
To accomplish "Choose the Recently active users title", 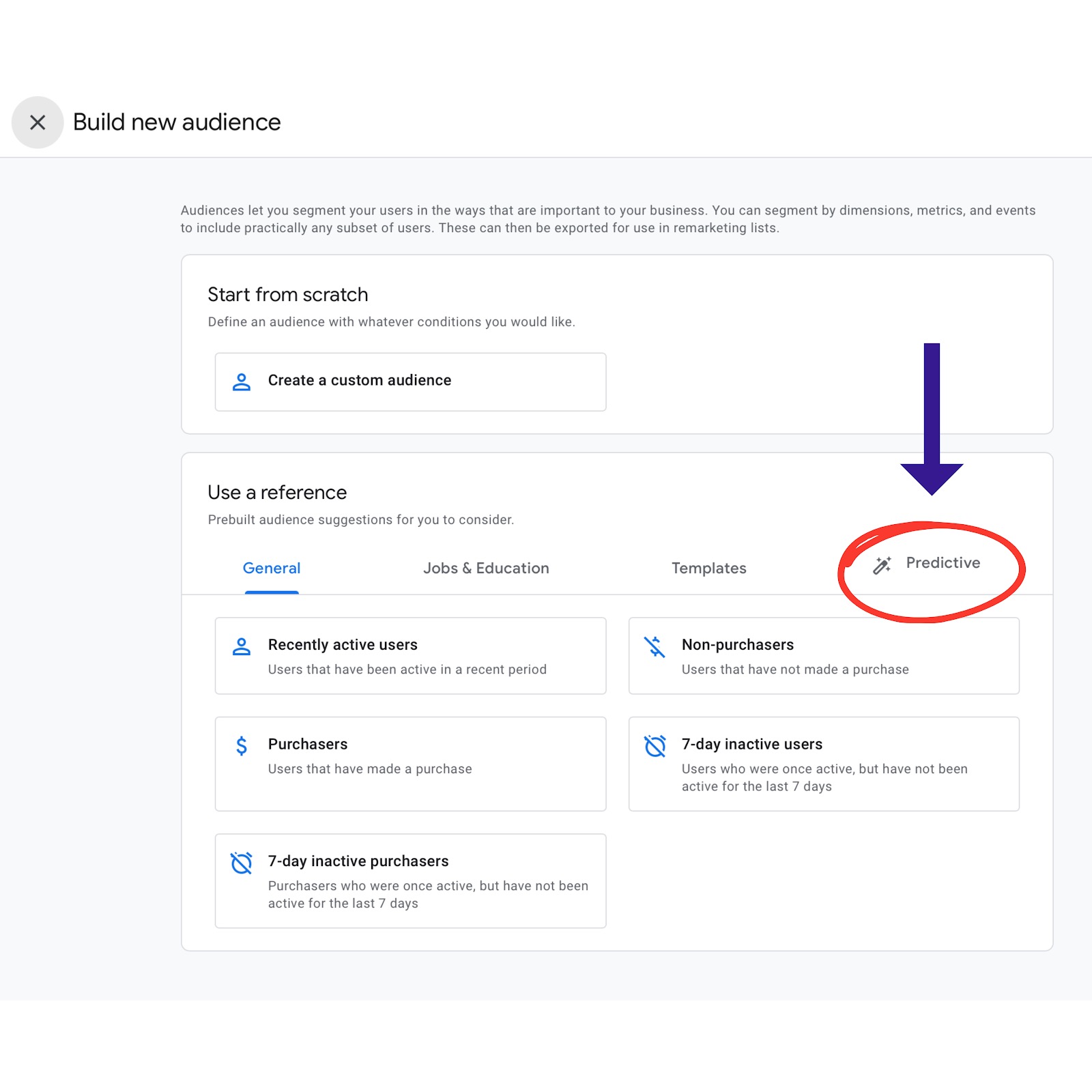I will pyautogui.click(x=343, y=645).
